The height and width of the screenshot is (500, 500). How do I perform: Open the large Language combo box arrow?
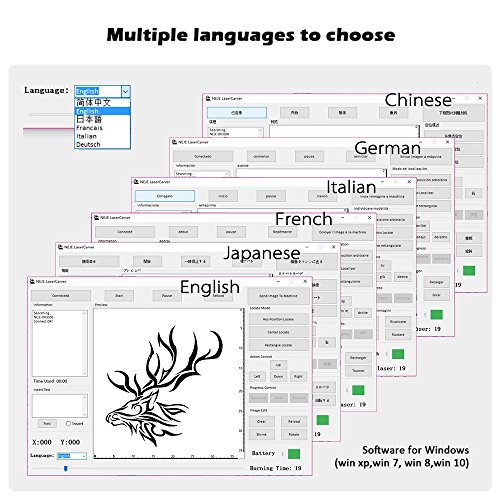point(126,91)
